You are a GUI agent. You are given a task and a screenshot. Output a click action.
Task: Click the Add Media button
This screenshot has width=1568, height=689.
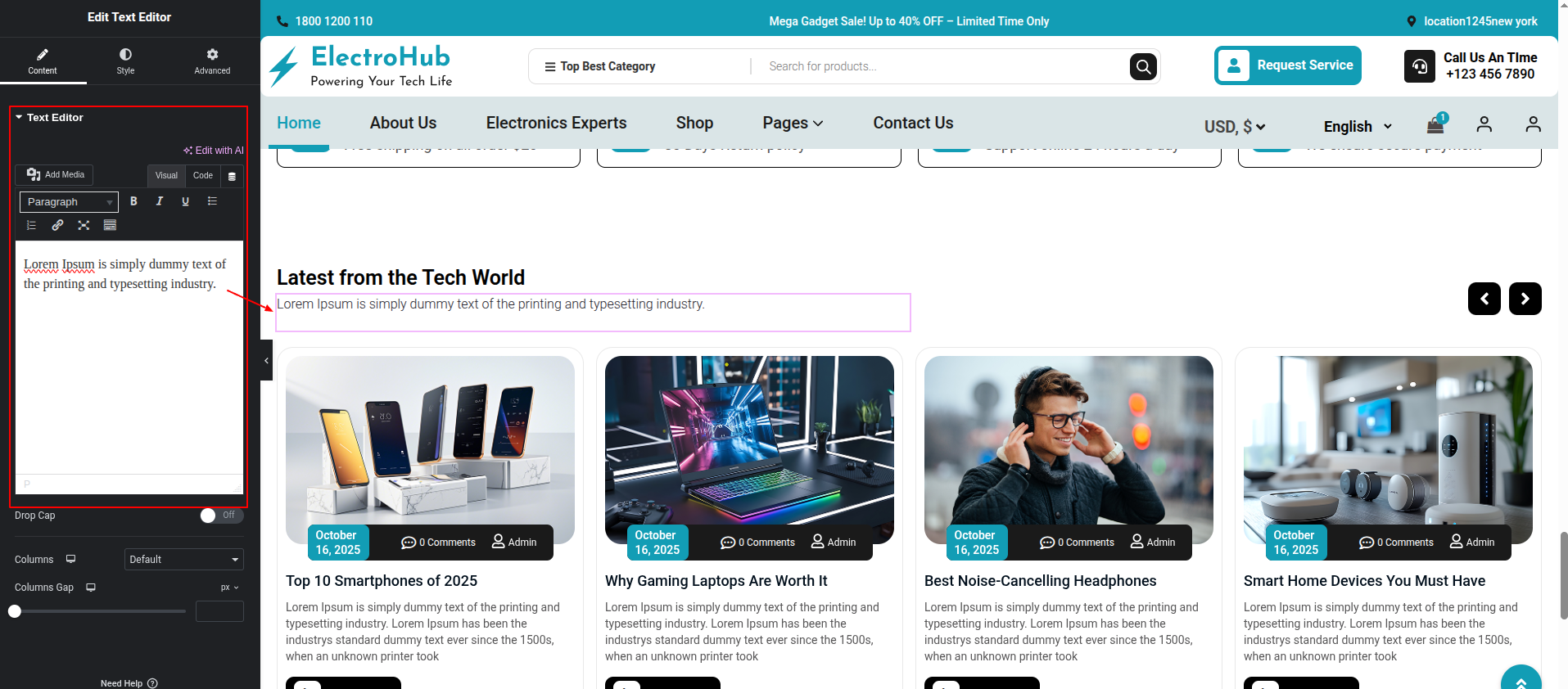55,175
